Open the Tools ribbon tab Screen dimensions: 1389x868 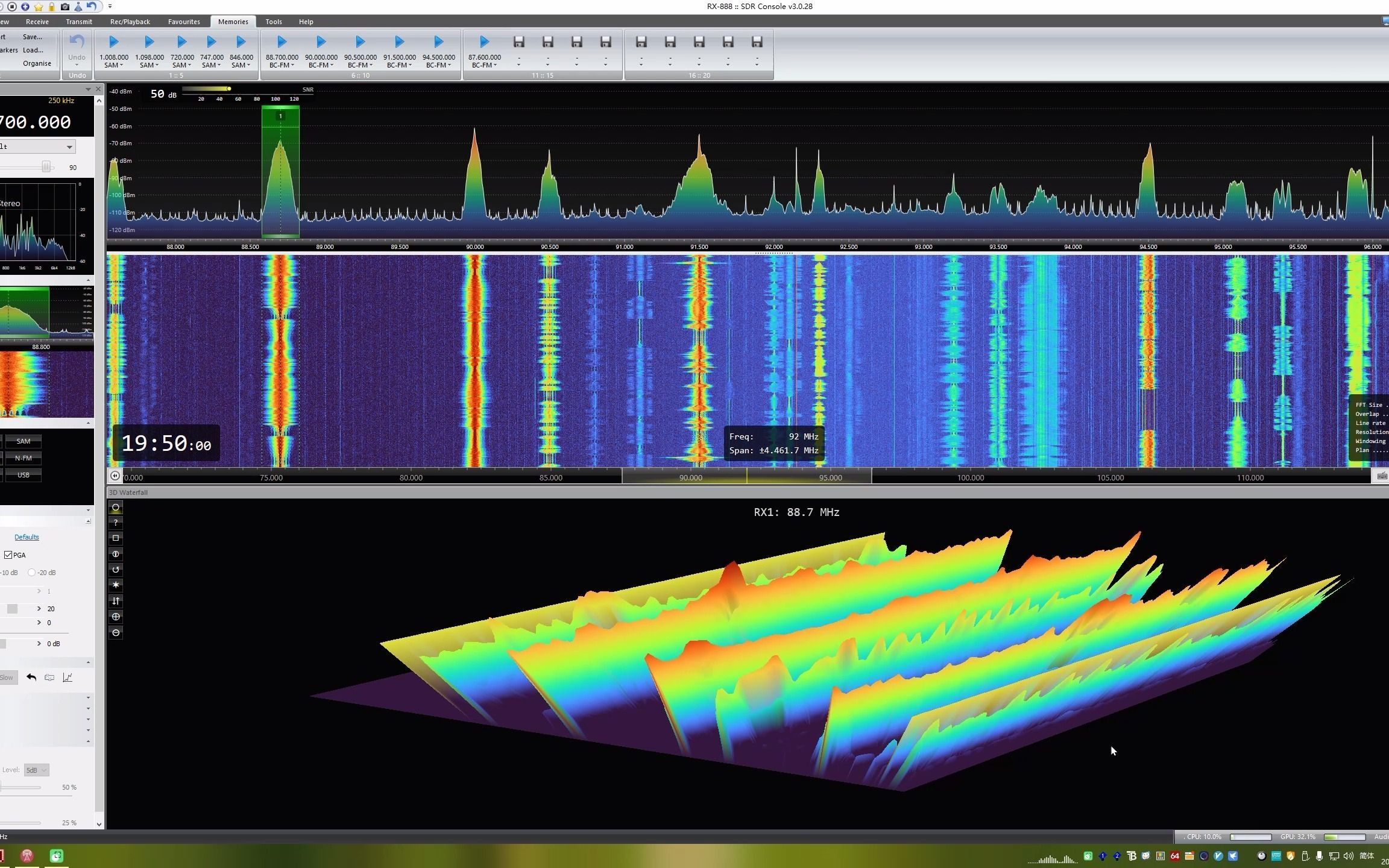pyautogui.click(x=274, y=22)
